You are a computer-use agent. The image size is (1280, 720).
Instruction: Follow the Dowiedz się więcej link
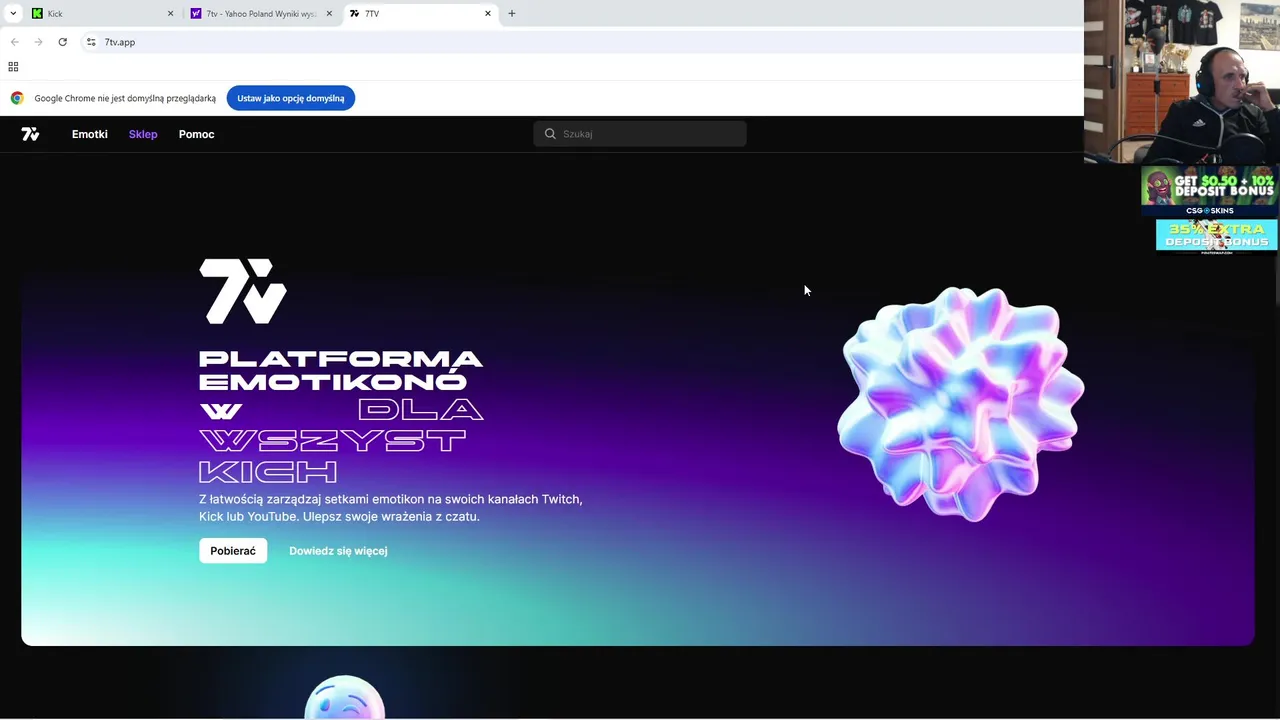click(x=338, y=551)
